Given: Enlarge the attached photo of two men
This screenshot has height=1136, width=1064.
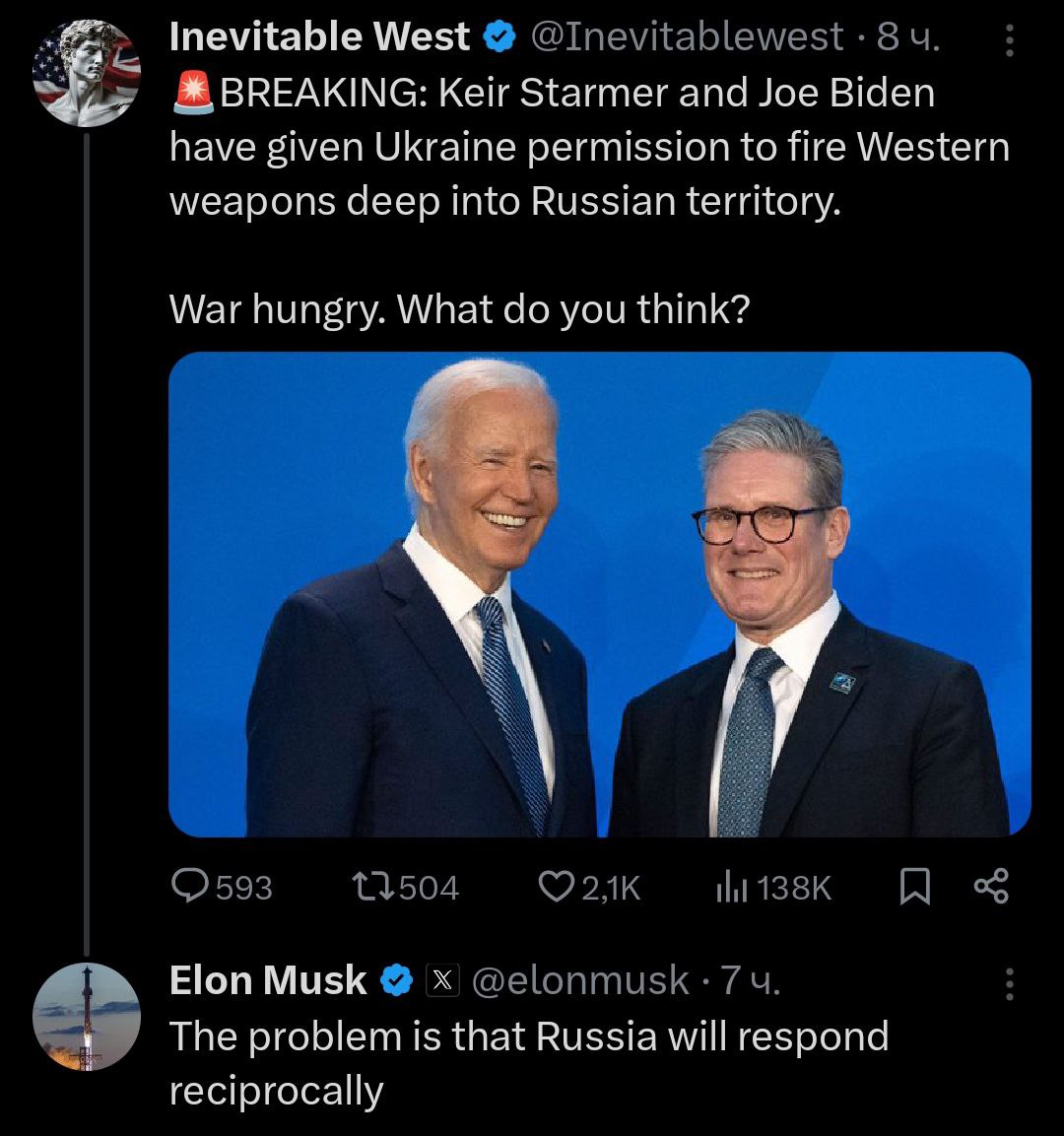Looking at the screenshot, I should (x=599, y=594).
